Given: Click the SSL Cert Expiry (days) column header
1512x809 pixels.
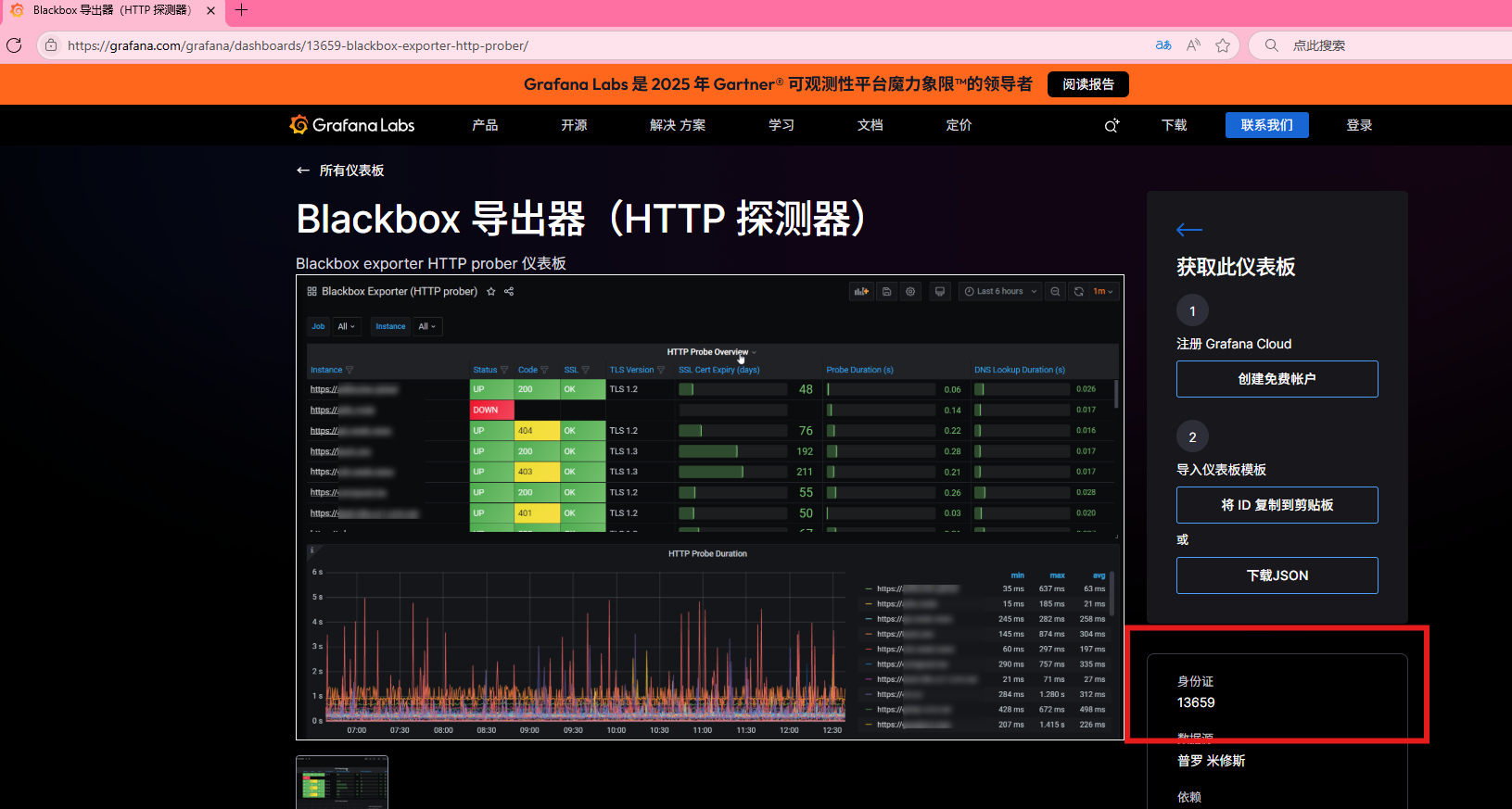Looking at the screenshot, I should (719, 370).
